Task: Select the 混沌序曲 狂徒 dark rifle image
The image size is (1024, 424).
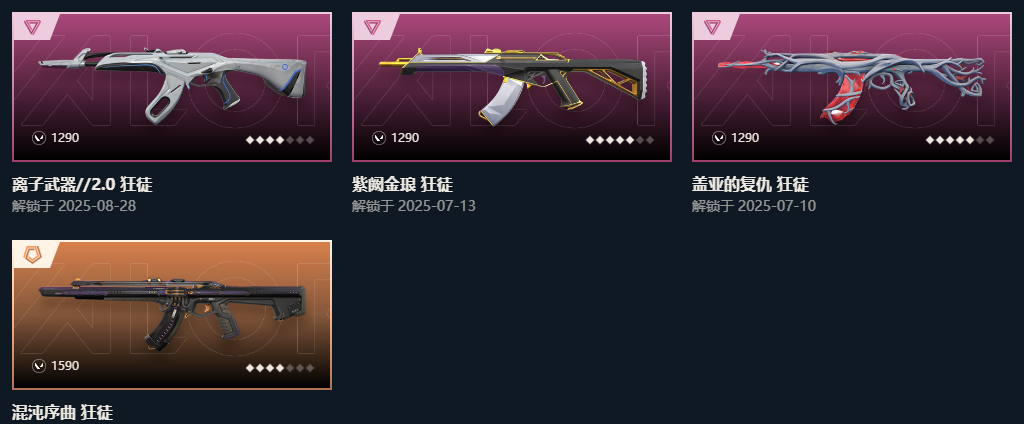Action: [172, 314]
